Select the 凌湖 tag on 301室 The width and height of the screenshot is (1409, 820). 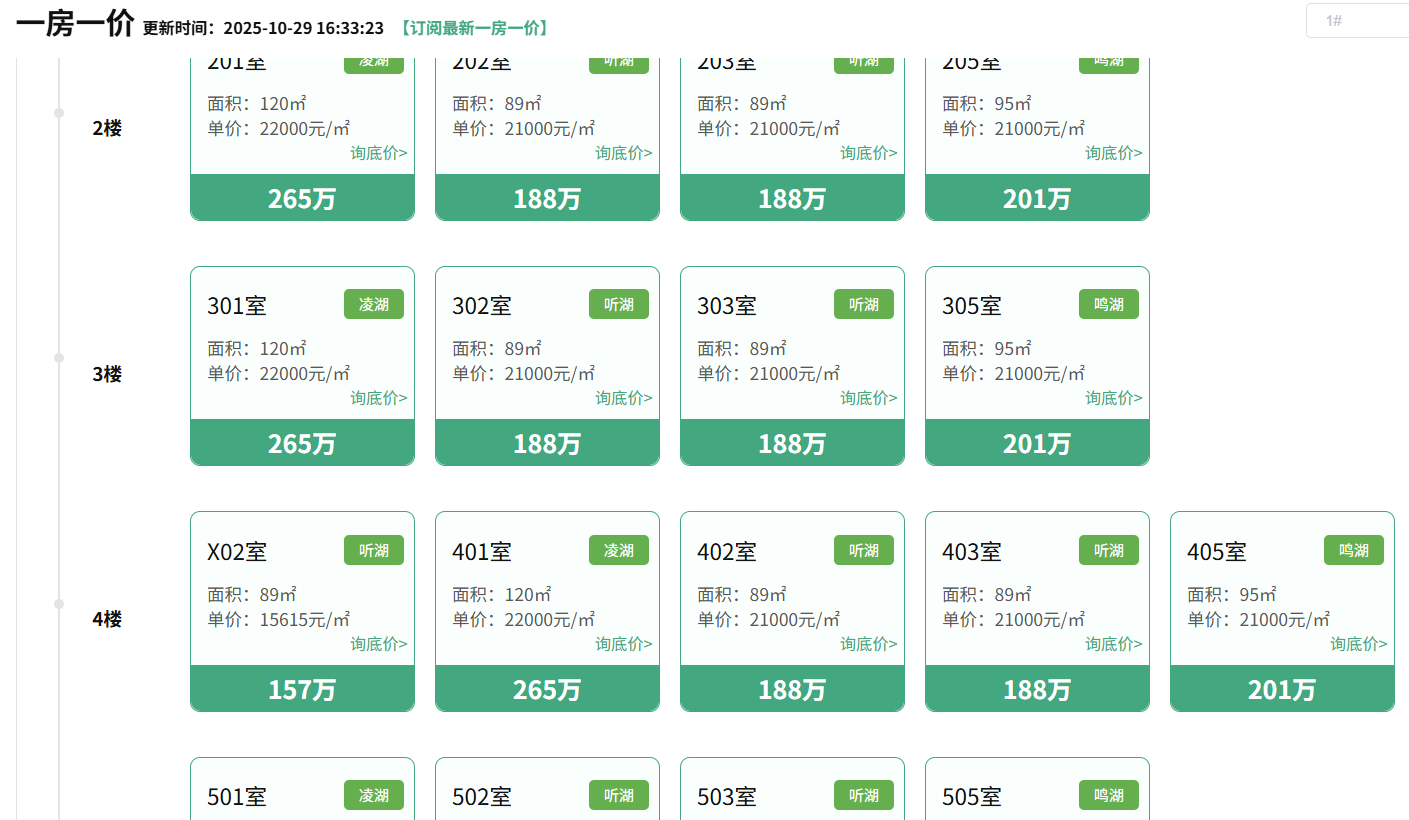[374, 304]
